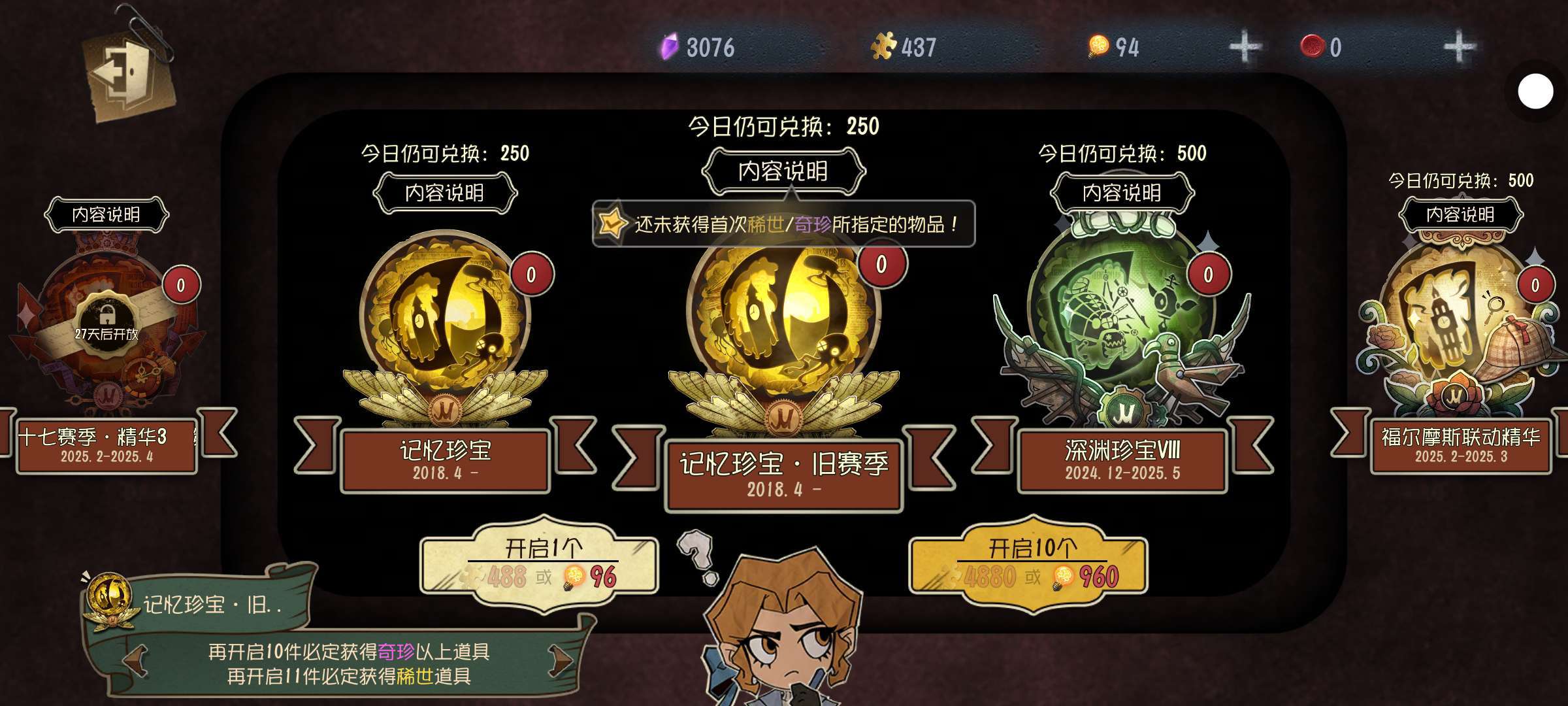Tap the purple fragments currency icon
Image resolution: width=1568 pixels, height=706 pixels.
point(669,47)
